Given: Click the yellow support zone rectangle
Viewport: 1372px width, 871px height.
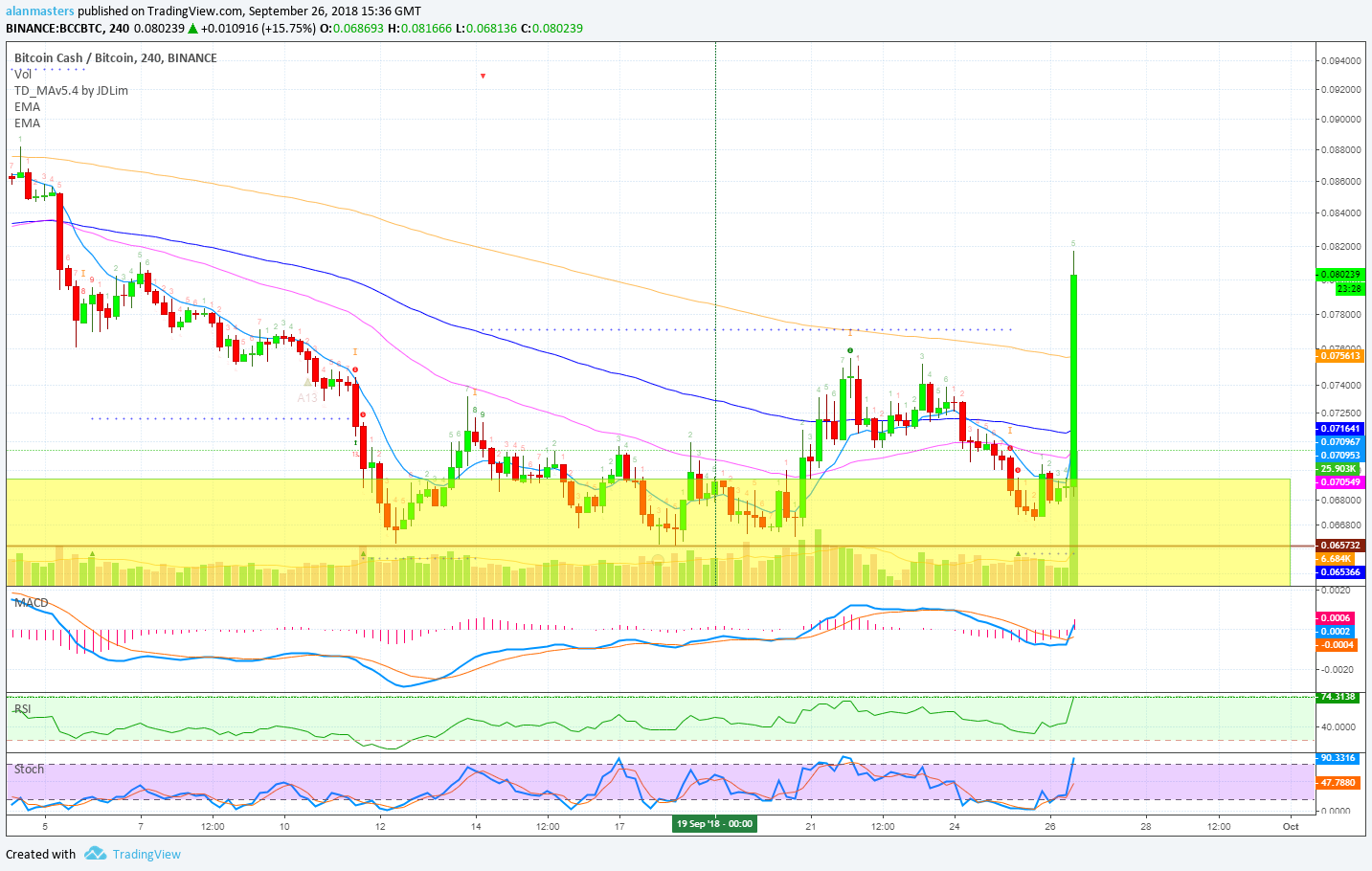Looking at the screenshot, I should tap(648, 532).
